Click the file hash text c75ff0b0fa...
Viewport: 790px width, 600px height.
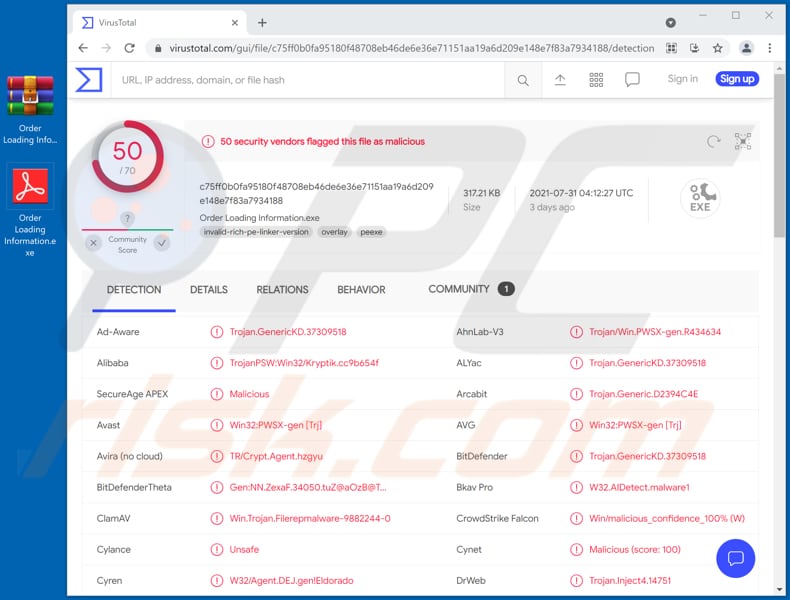click(316, 193)
